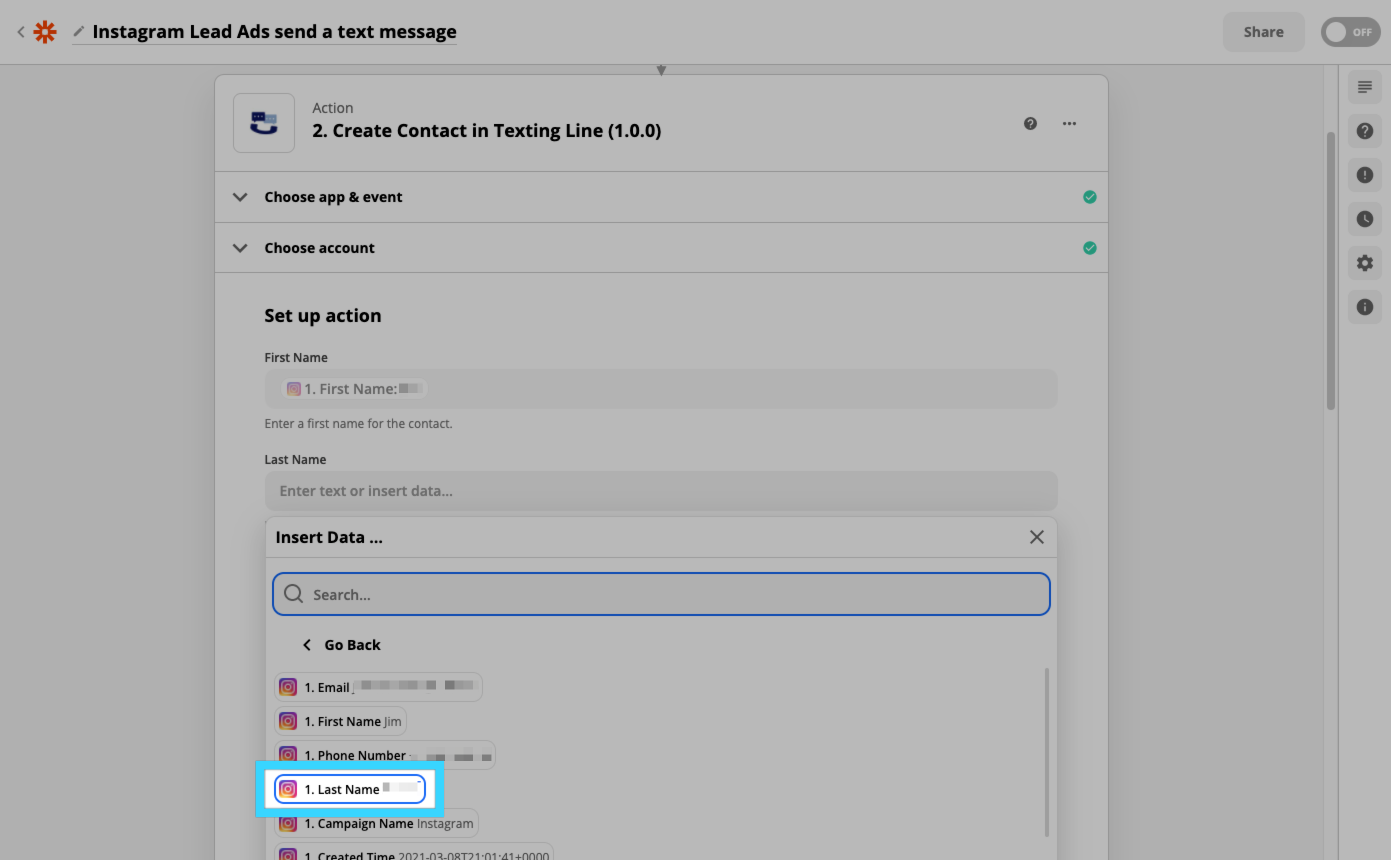Open the question mark help icon in sidebar
The height and width of the screenshot is (860, 1391).
pyautogui.click(x=1364, y=130)
